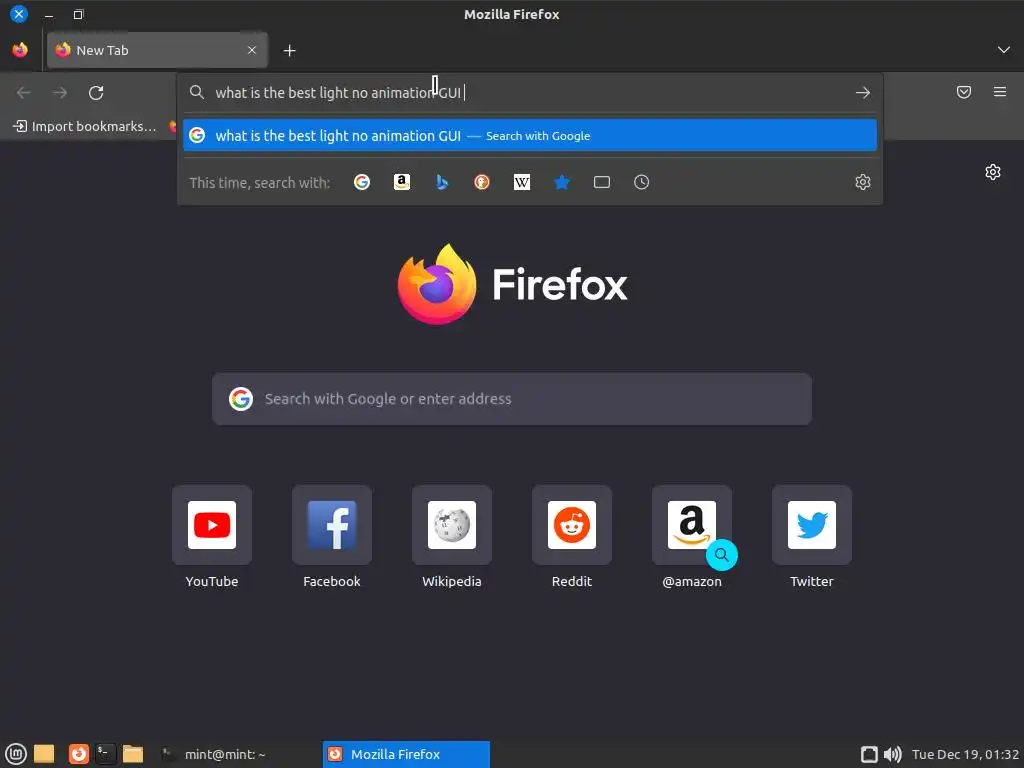Click the address bar text field
Screen dimensions: 1024x768
[x=529, y=93]
